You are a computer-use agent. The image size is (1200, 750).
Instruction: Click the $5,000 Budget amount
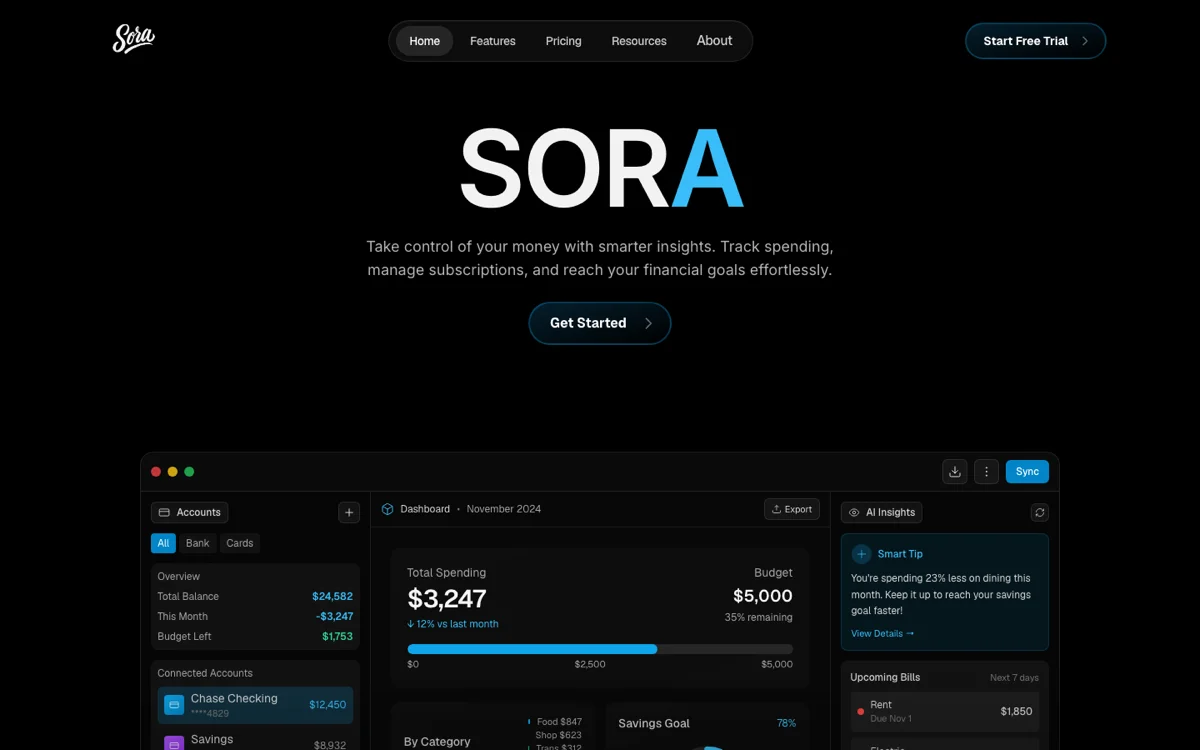763,596
